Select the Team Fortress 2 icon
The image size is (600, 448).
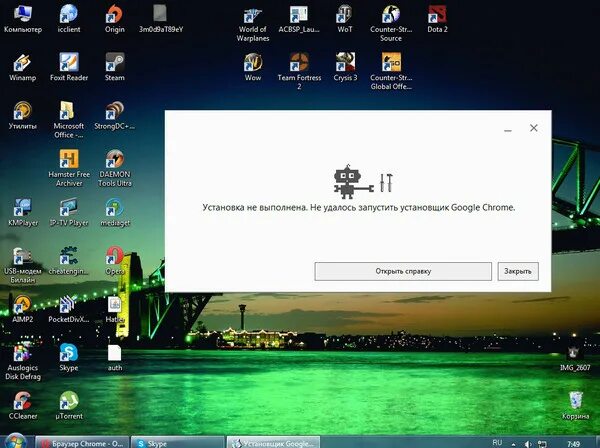click(x=299, y=72)
